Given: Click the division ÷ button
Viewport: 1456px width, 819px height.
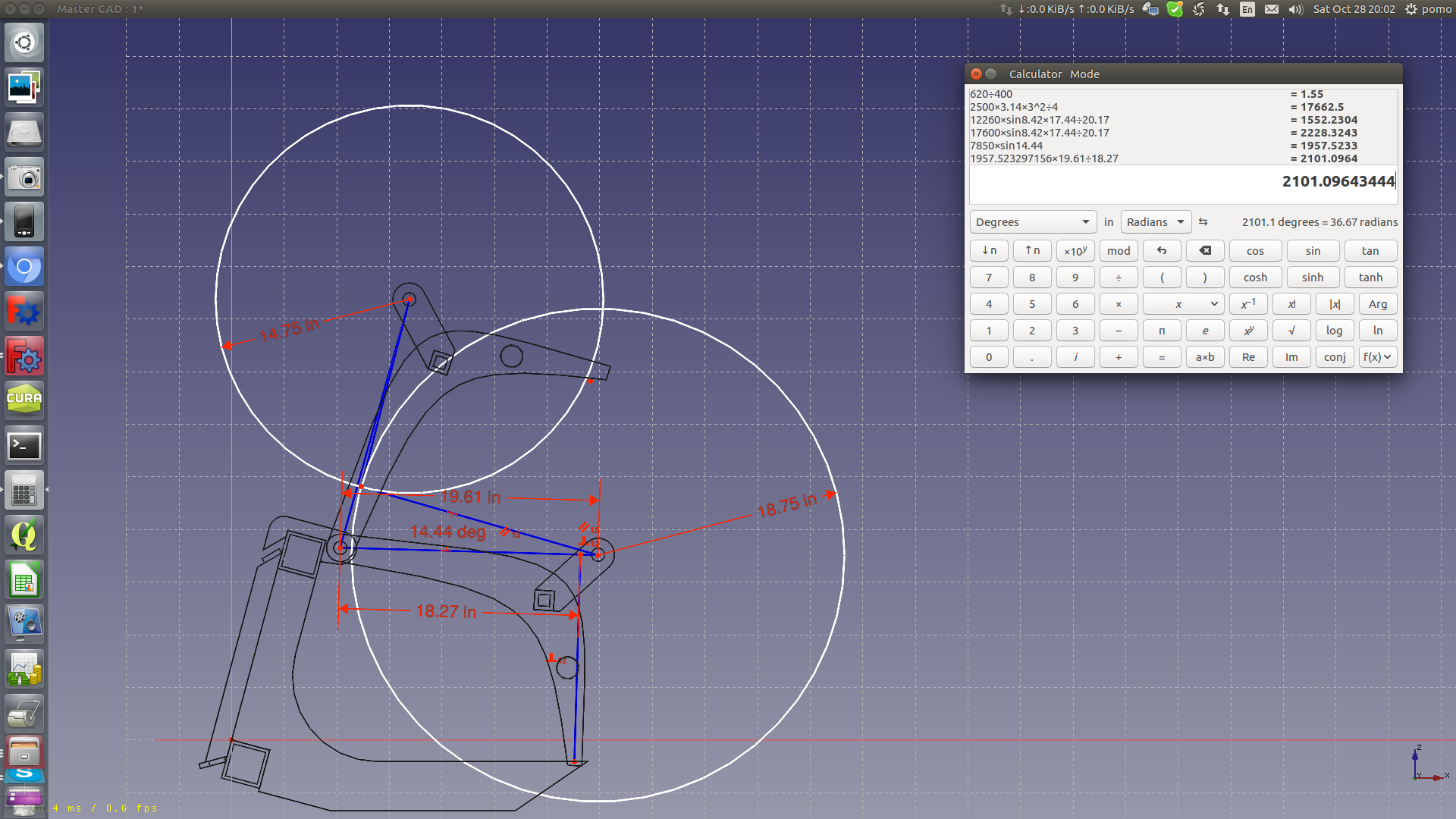Looking at the screenshot, I should tap(1119, 278).
